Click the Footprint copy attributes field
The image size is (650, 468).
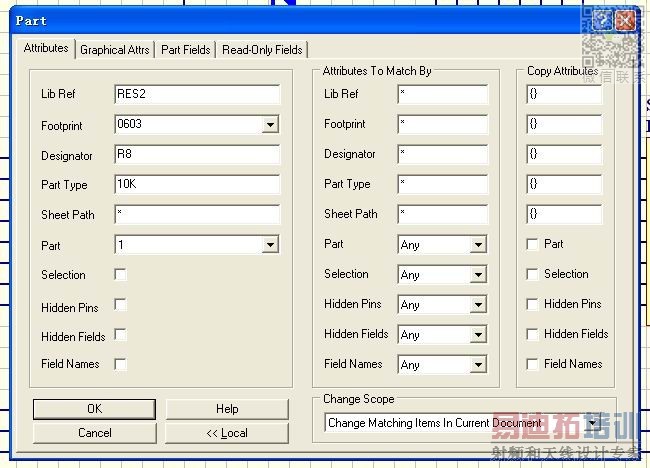click(x=564, y=124)
